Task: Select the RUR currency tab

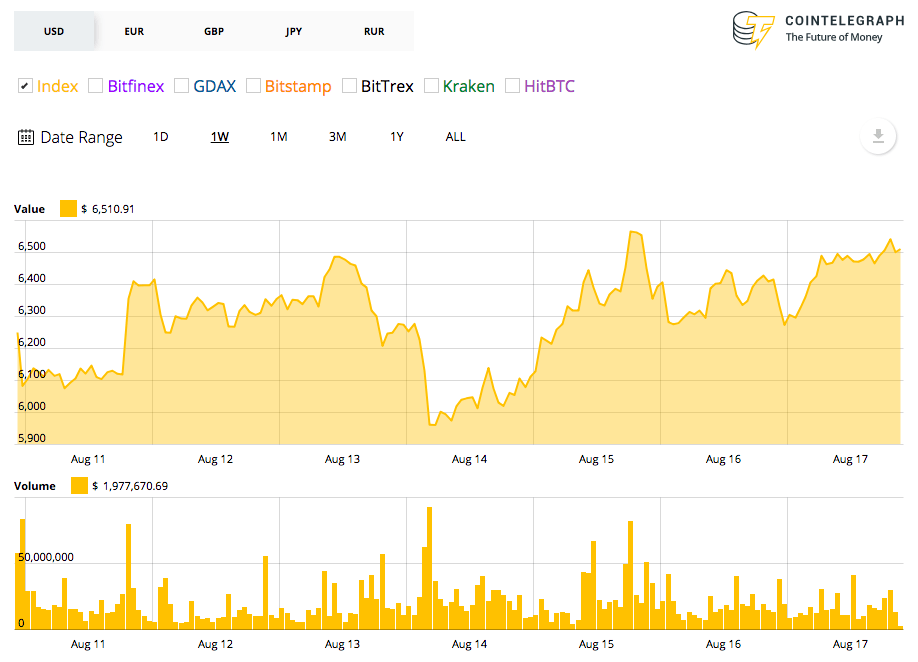Action: 374,31
